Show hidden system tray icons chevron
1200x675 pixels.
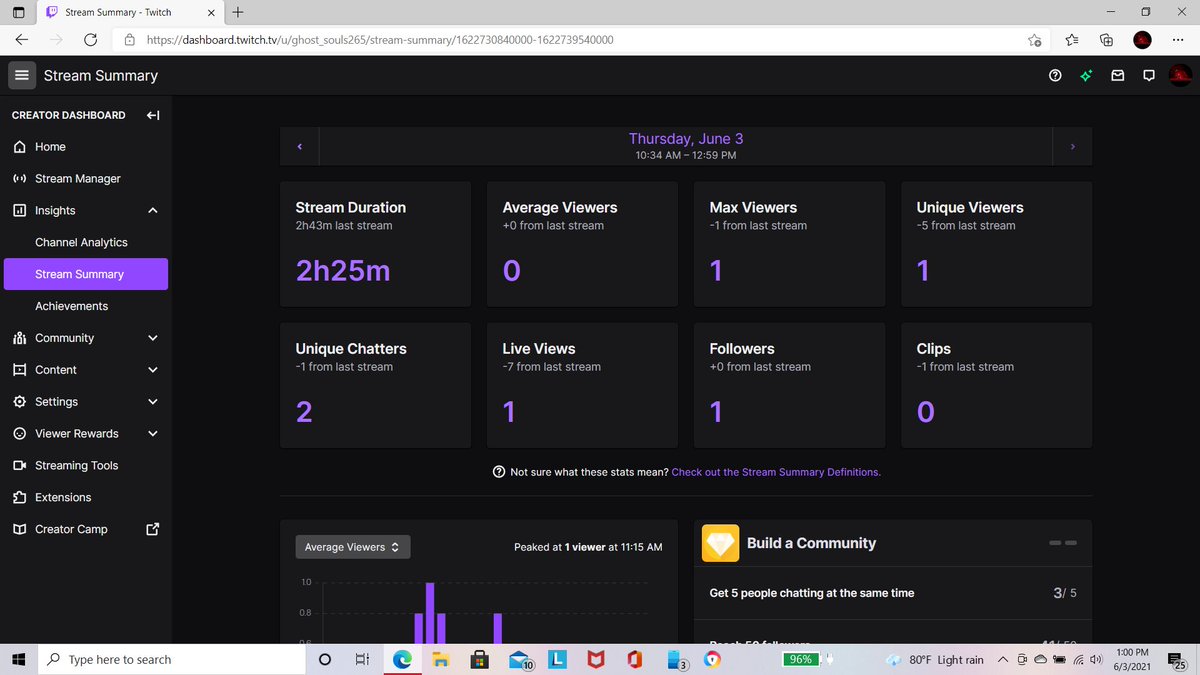click(x=1004, y=660)
